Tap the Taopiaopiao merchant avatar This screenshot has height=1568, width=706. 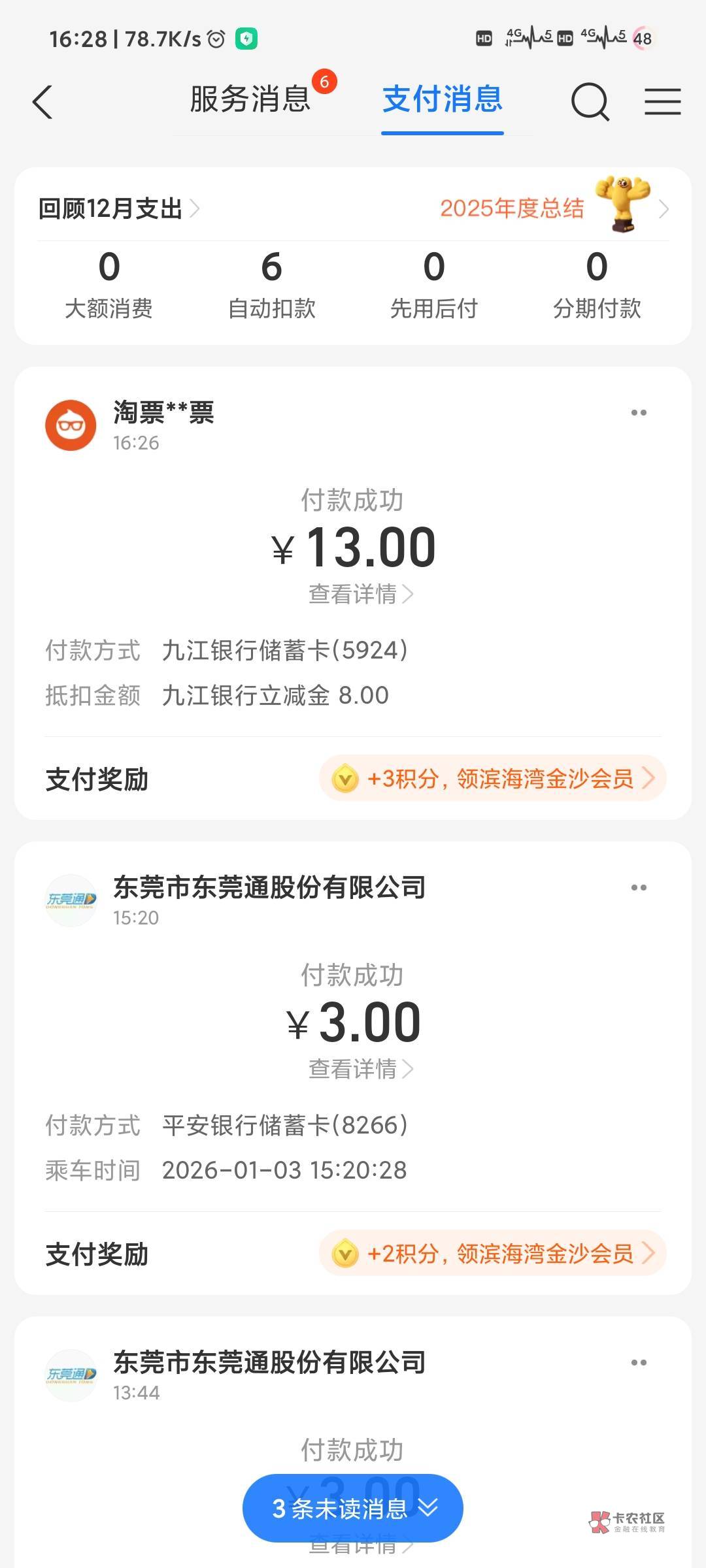coord(71,425)
